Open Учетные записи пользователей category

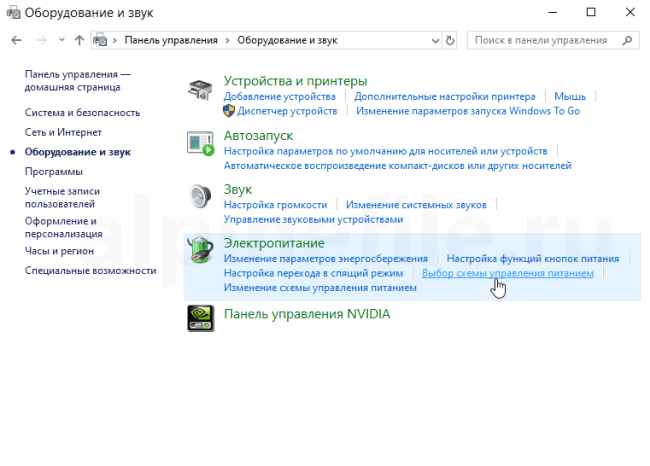(x=62, y=197)
